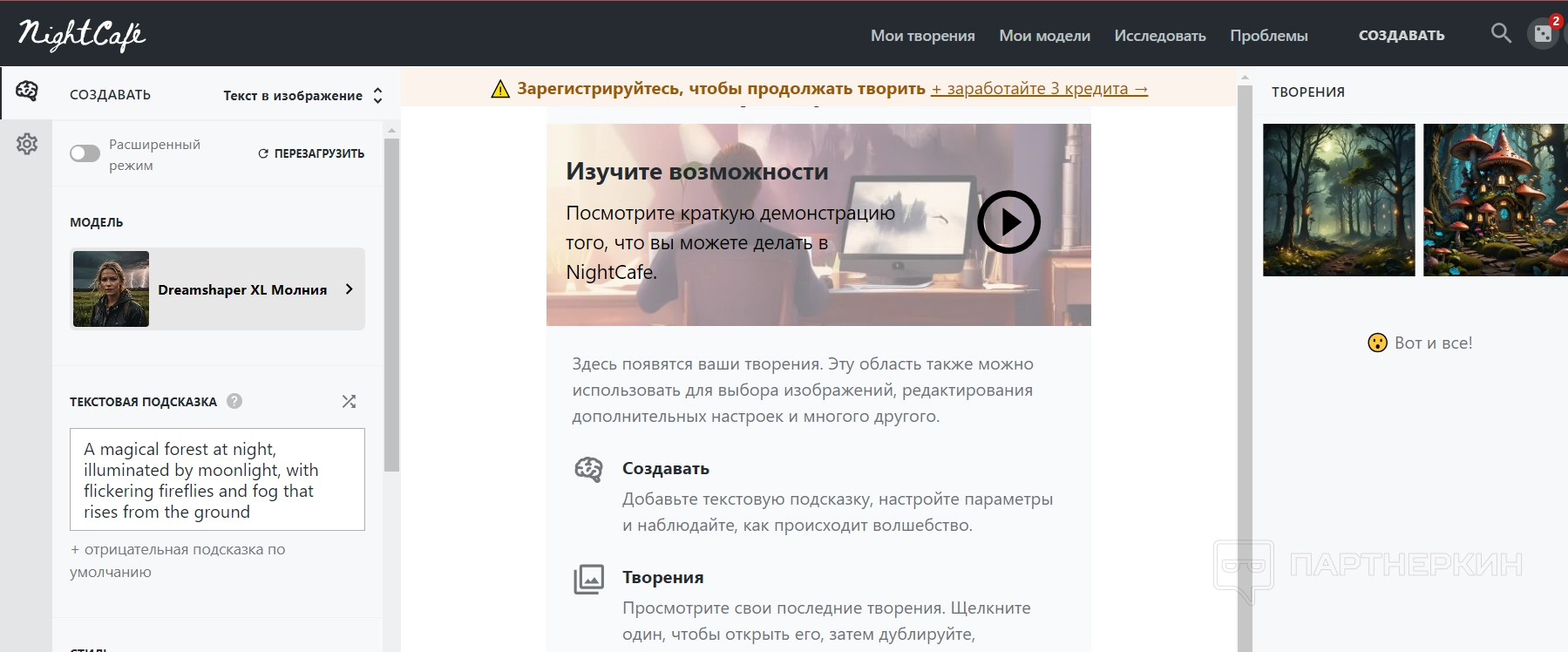Click the ПЕРЕЗАГРУЗИТЬ reset button
Viewport: 1568px width, 652px height.
(x=311, y=153)
